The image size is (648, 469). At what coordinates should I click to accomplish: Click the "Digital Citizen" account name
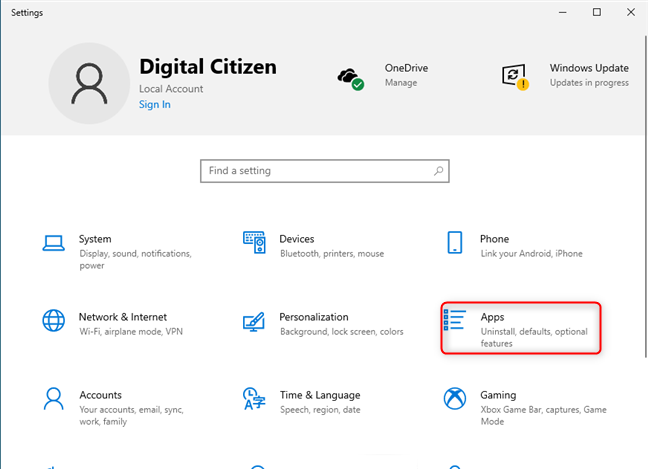coord(208,67)
